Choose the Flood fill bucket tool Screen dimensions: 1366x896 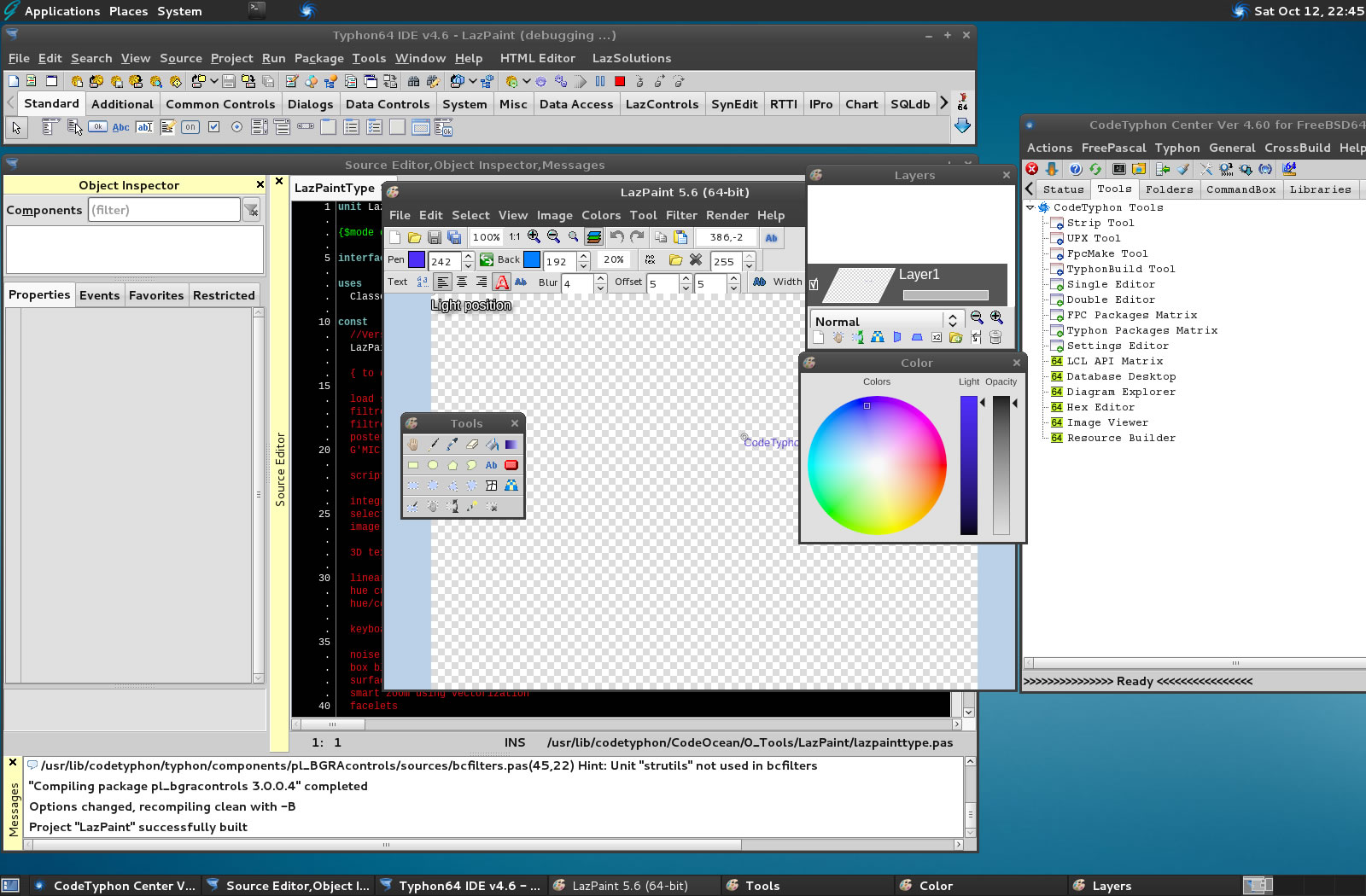(492, 445)
